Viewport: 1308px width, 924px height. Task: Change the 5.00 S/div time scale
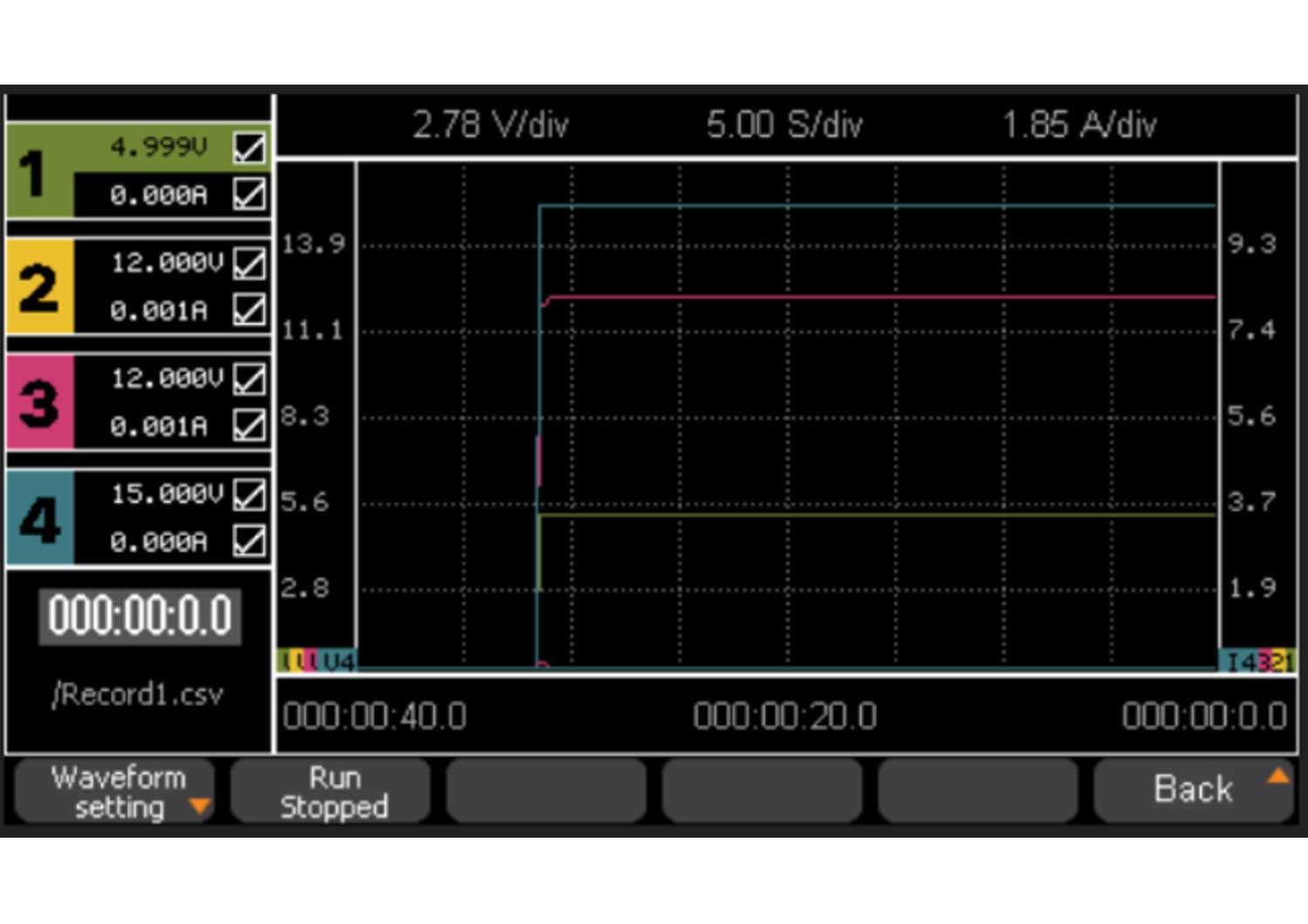(784, 125)
